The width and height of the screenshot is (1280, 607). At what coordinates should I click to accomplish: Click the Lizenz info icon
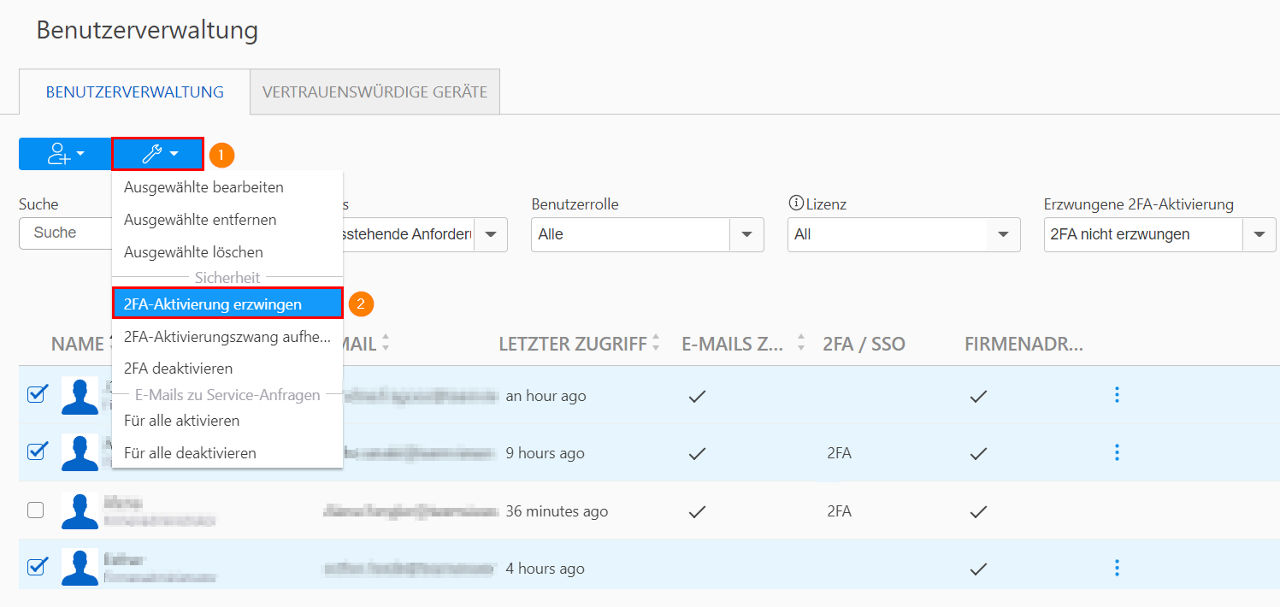tap(796, 204)
